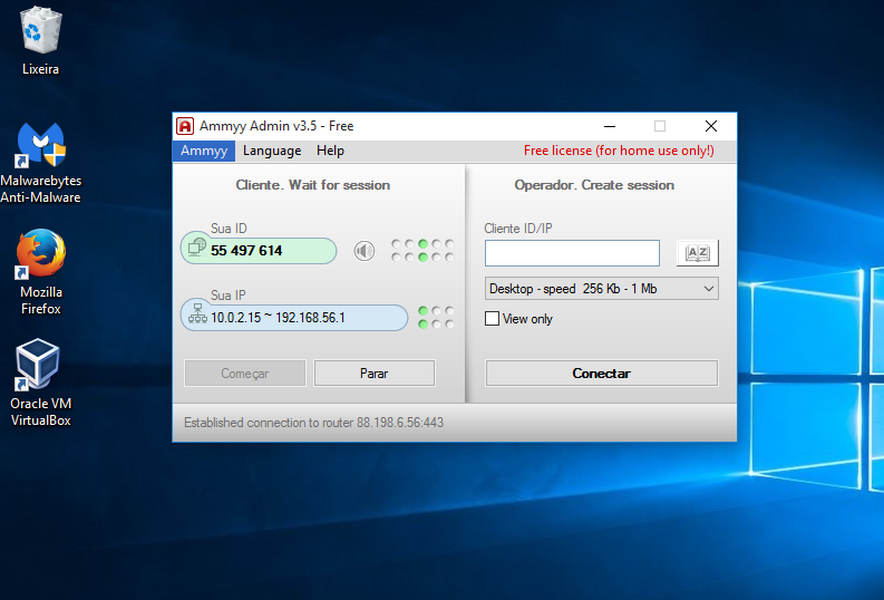This screenshot has width=884, height=600.
Task: Select the Oracle VM VirtualBox shortcut
Action: [41, 382]
